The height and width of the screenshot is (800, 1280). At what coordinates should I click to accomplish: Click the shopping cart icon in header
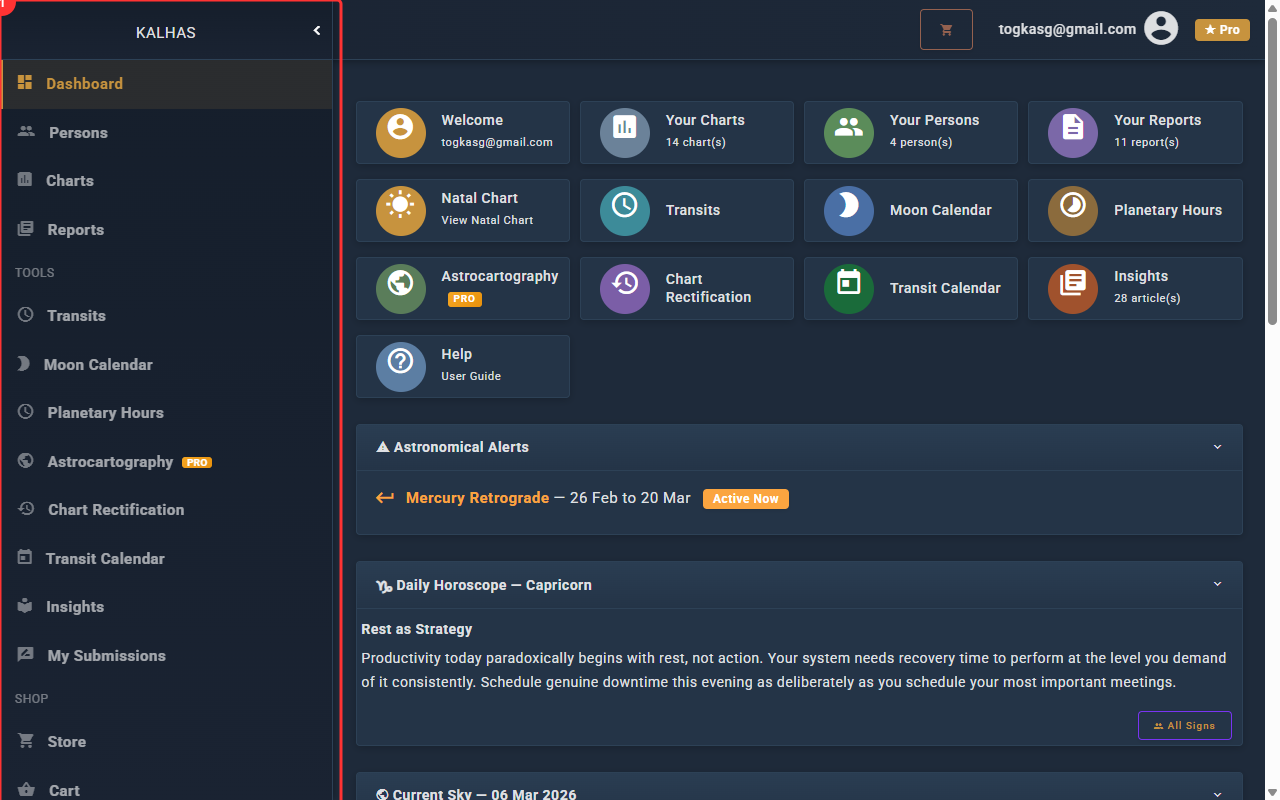point(946,30)
